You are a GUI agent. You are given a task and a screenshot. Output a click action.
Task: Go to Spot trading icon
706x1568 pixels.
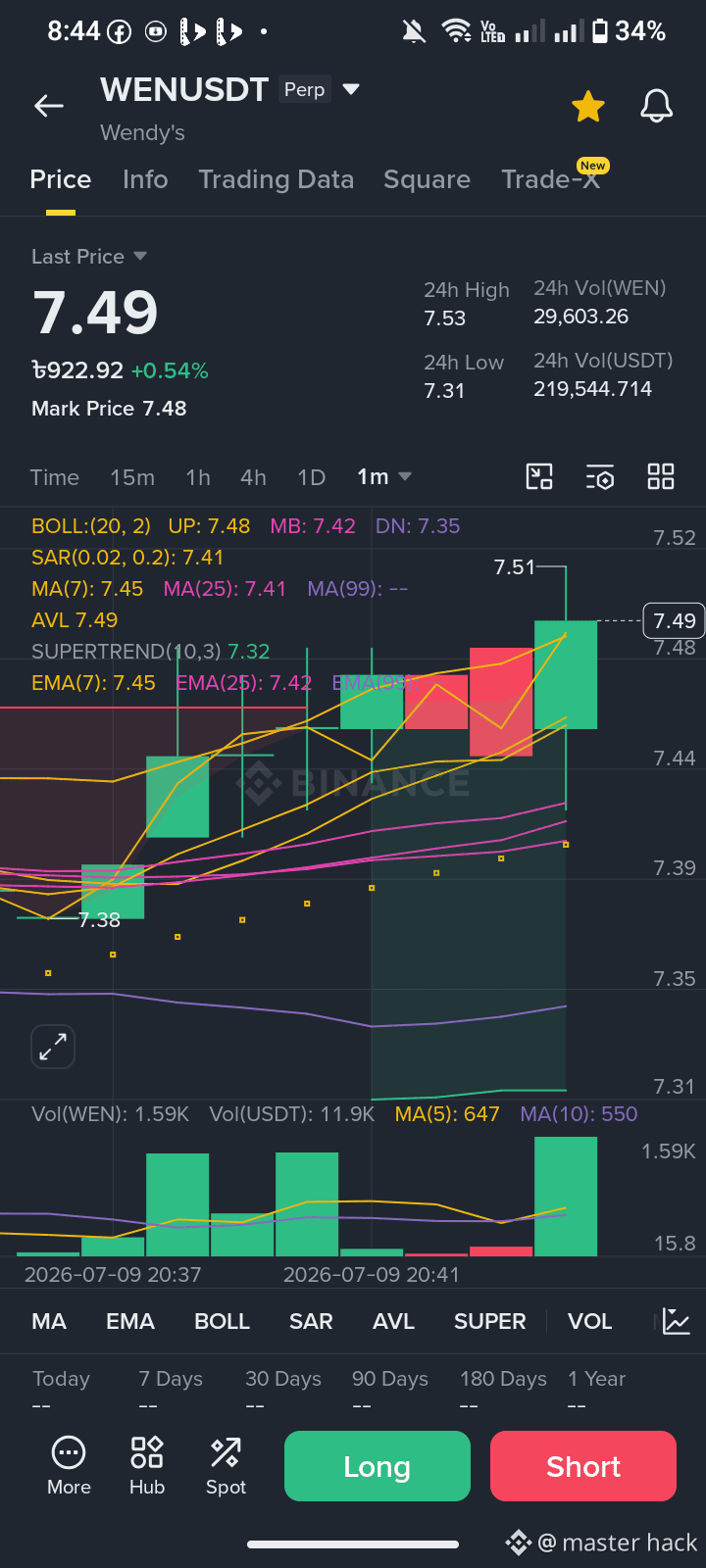(226, 1466)
